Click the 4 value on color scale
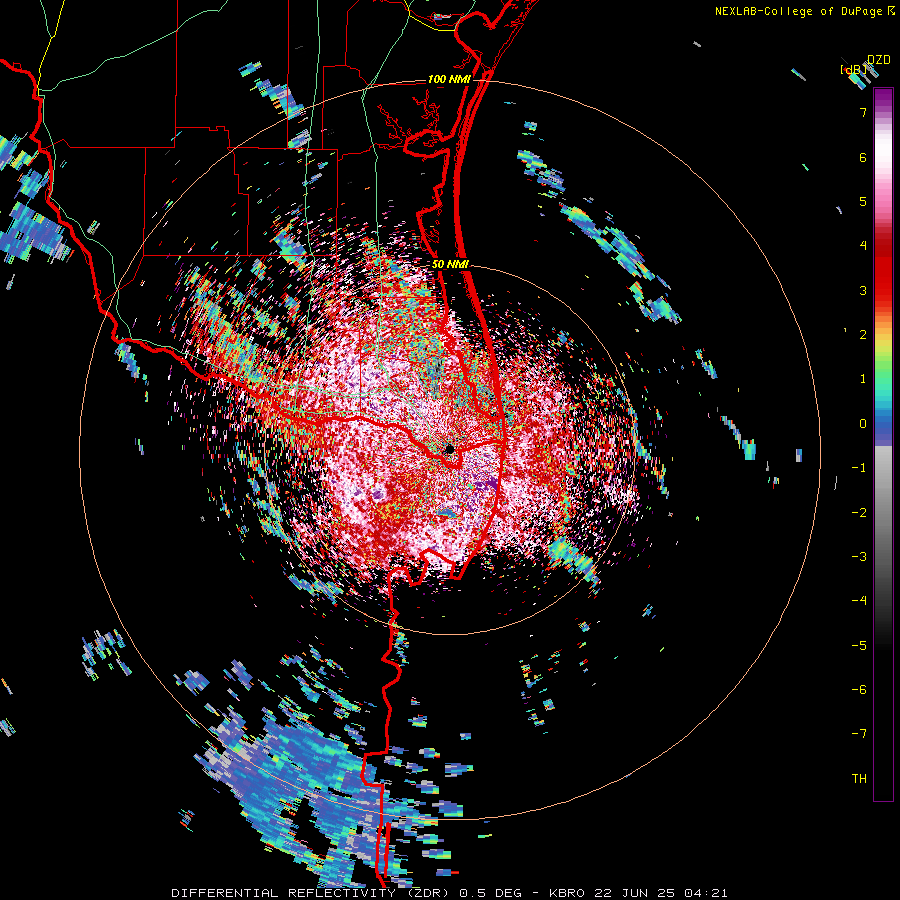Screen dimensions: 900x900 point(863,246)
